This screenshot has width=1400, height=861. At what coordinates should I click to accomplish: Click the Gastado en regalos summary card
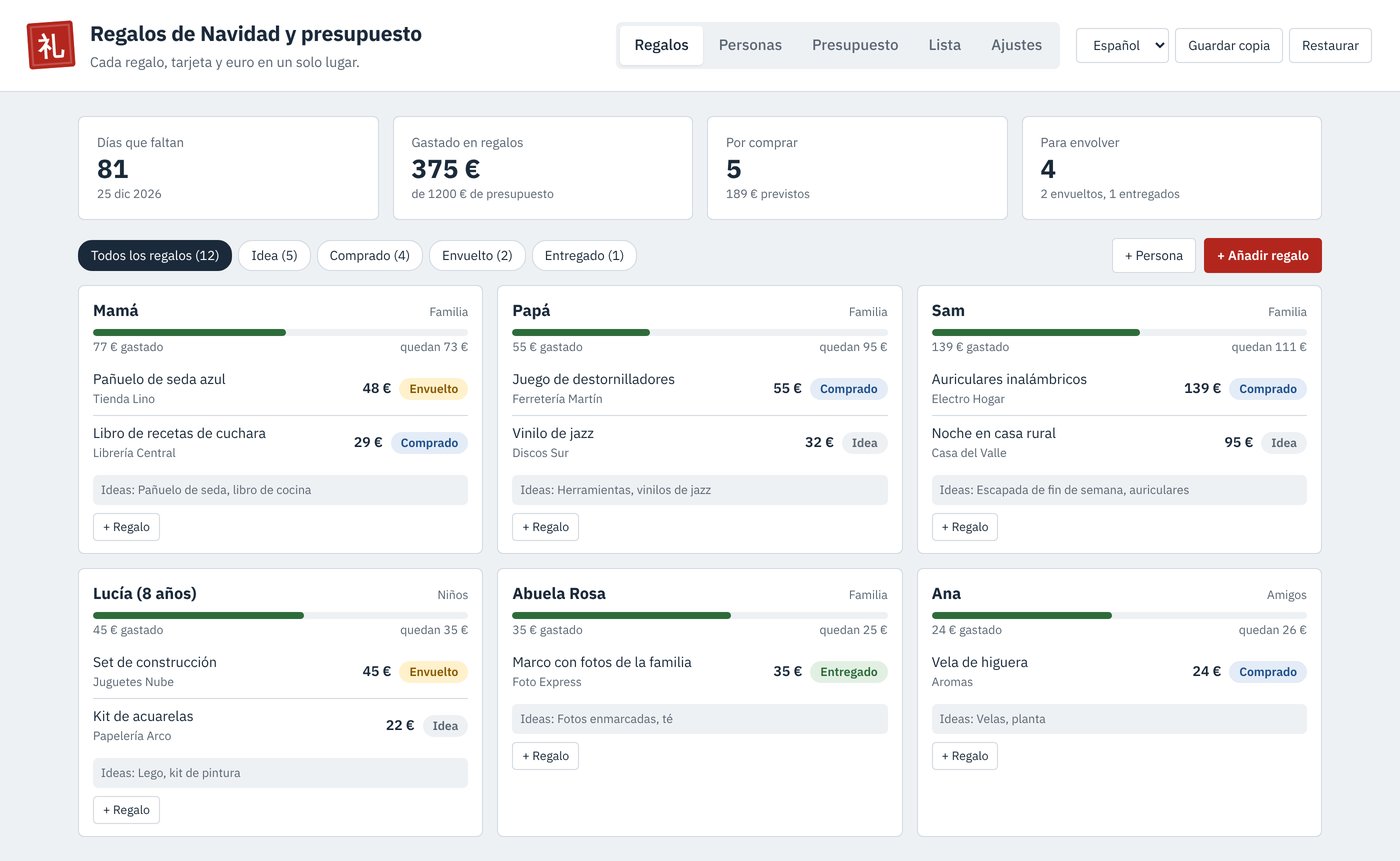pos(543,168)
